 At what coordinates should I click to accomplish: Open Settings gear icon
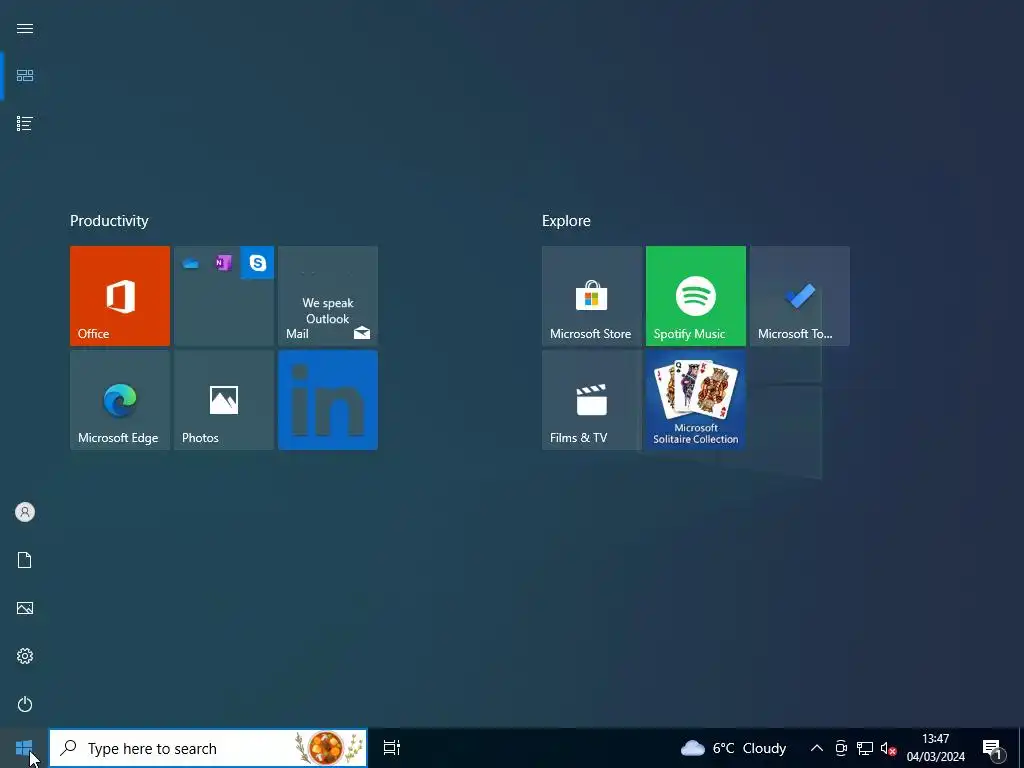click(25, 656)
